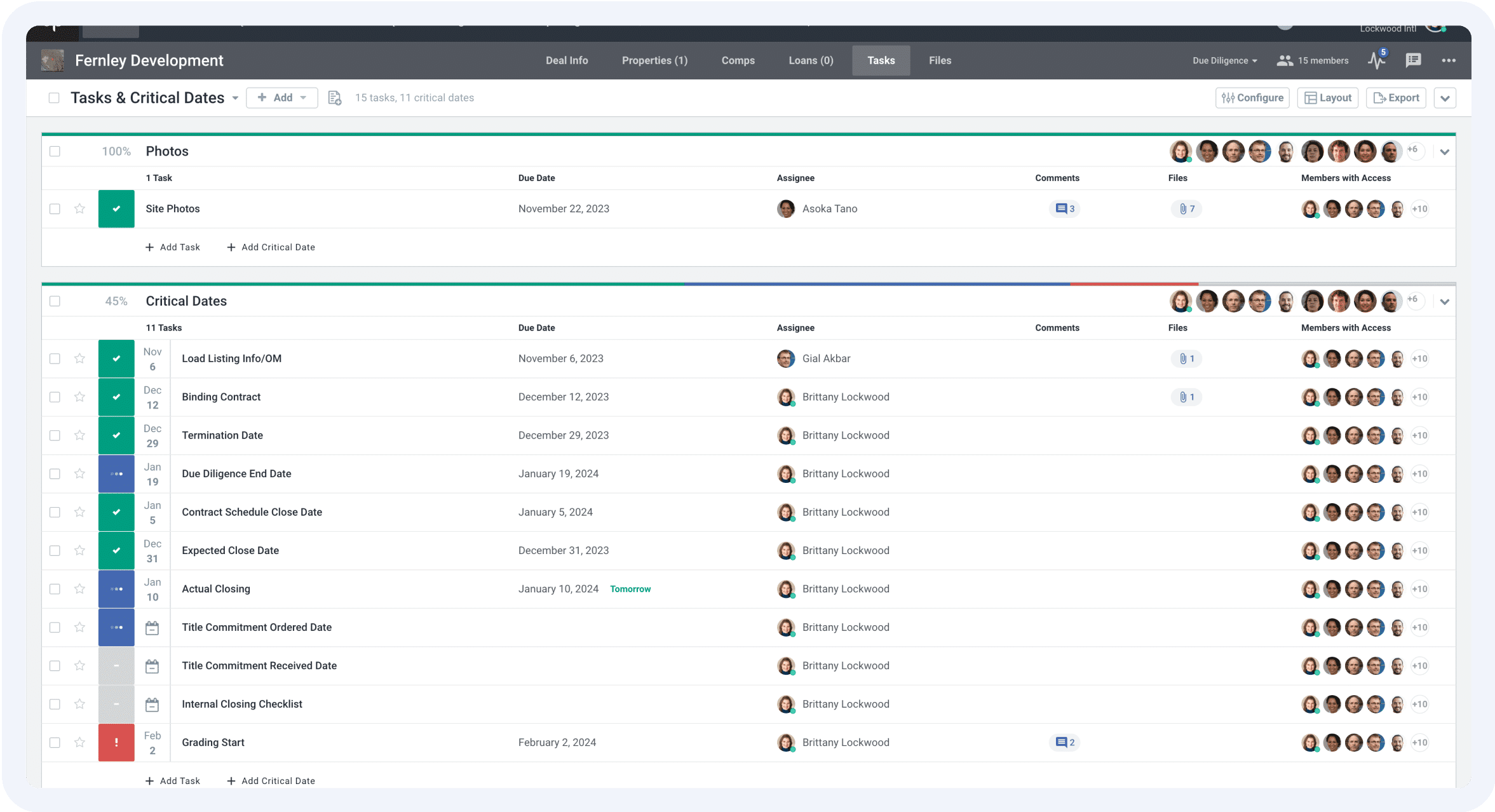Check the Site Photos row checkbox
This screenshot has height=812, width=1495.
(55, 208)
